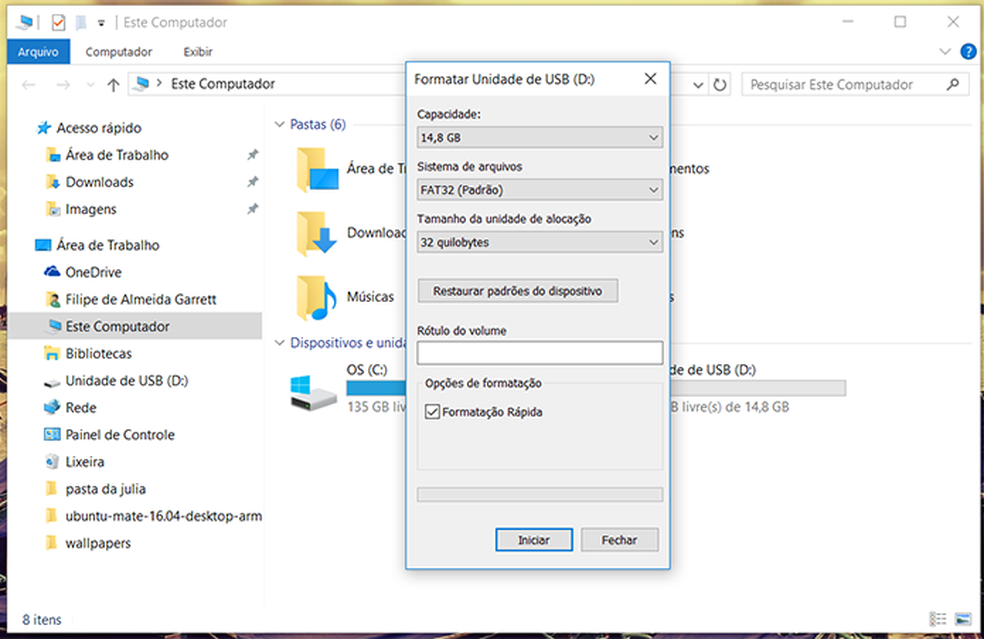Click the Imagens folder icon in sidebar

click(53, 209)
